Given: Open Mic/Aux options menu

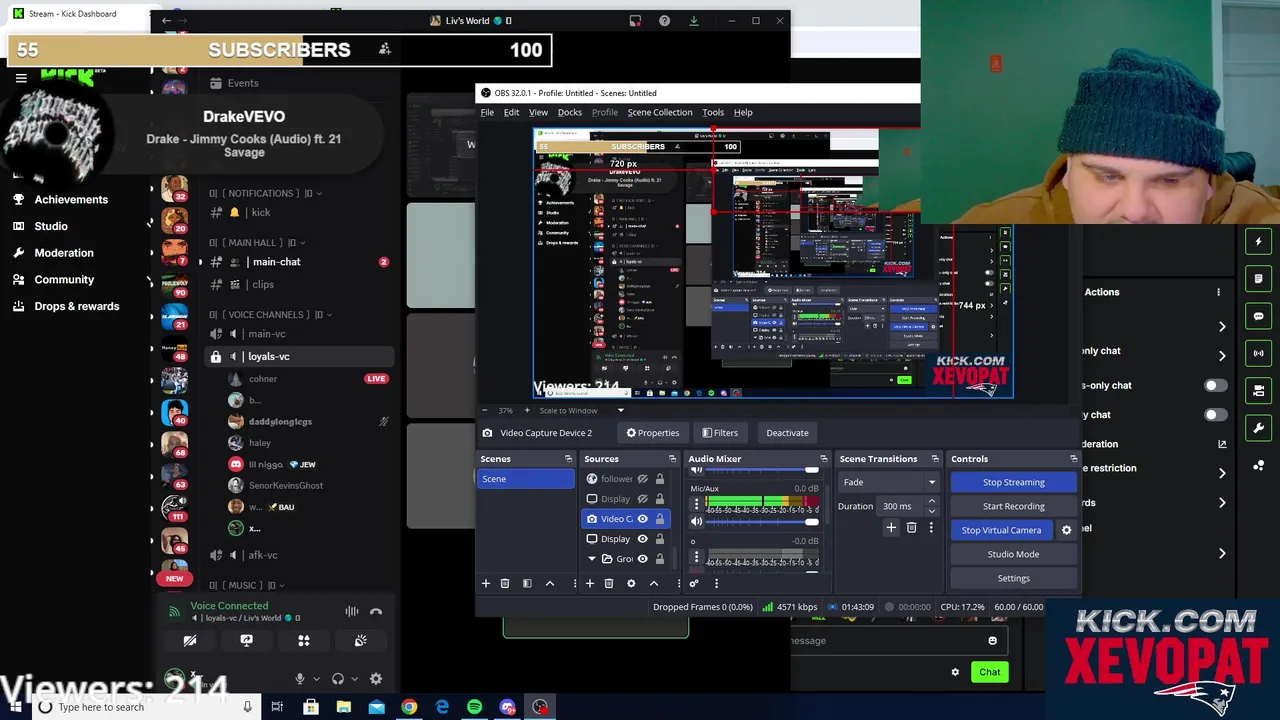Looking at the screenshot, I should click(696, 505).
